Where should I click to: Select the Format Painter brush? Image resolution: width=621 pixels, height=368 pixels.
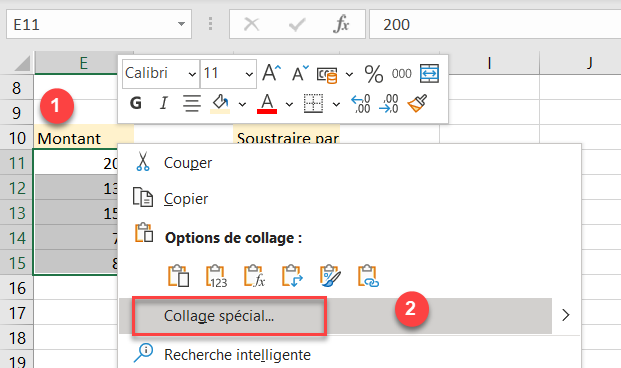pos(417,103)
